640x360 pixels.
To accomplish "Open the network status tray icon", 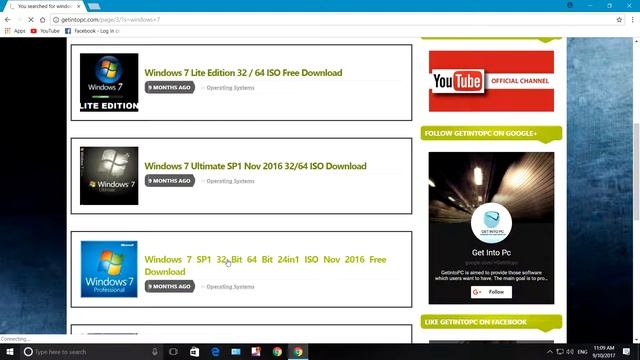I will pos(560,352).
